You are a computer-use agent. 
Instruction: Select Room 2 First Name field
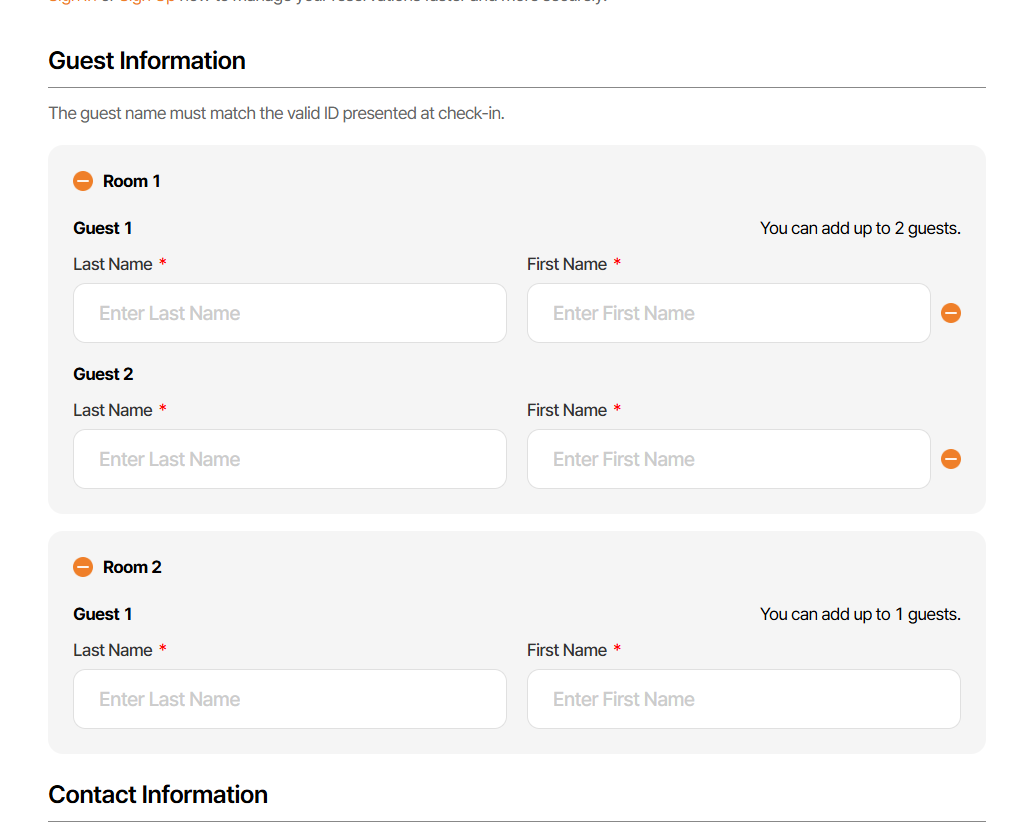tap(743, 699)
